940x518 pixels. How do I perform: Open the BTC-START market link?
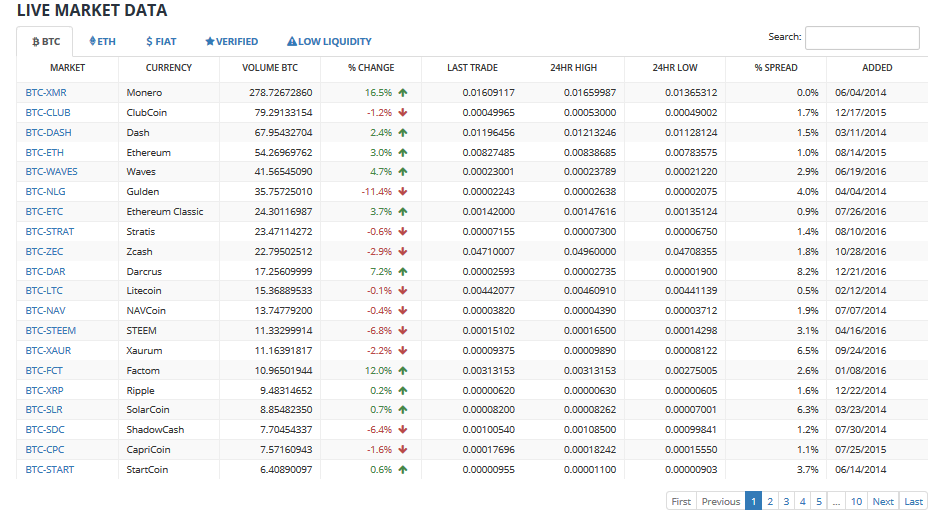[50, 469]
